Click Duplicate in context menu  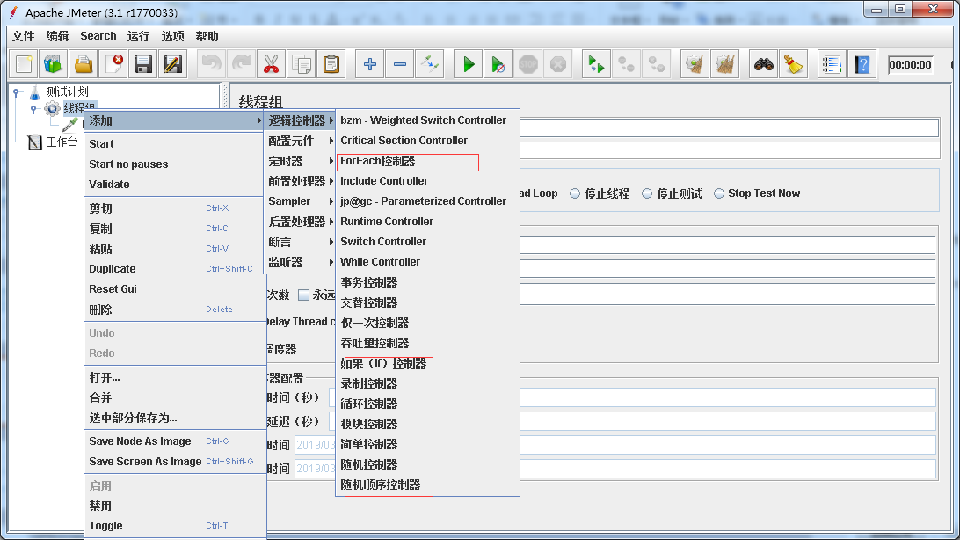click(174, 269)
